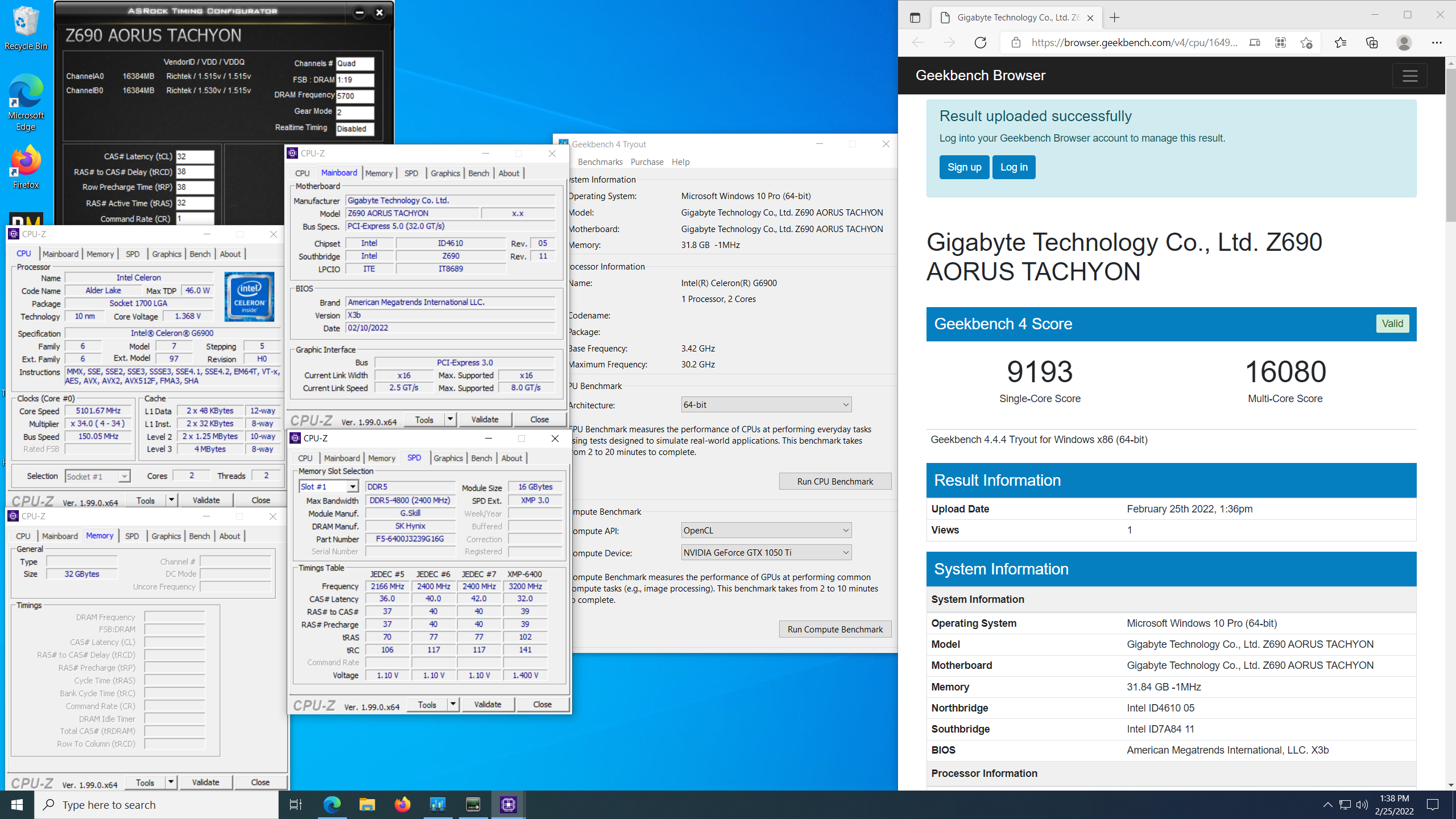Switch to Geekbench in the taskbar

[x=437, y=804]
